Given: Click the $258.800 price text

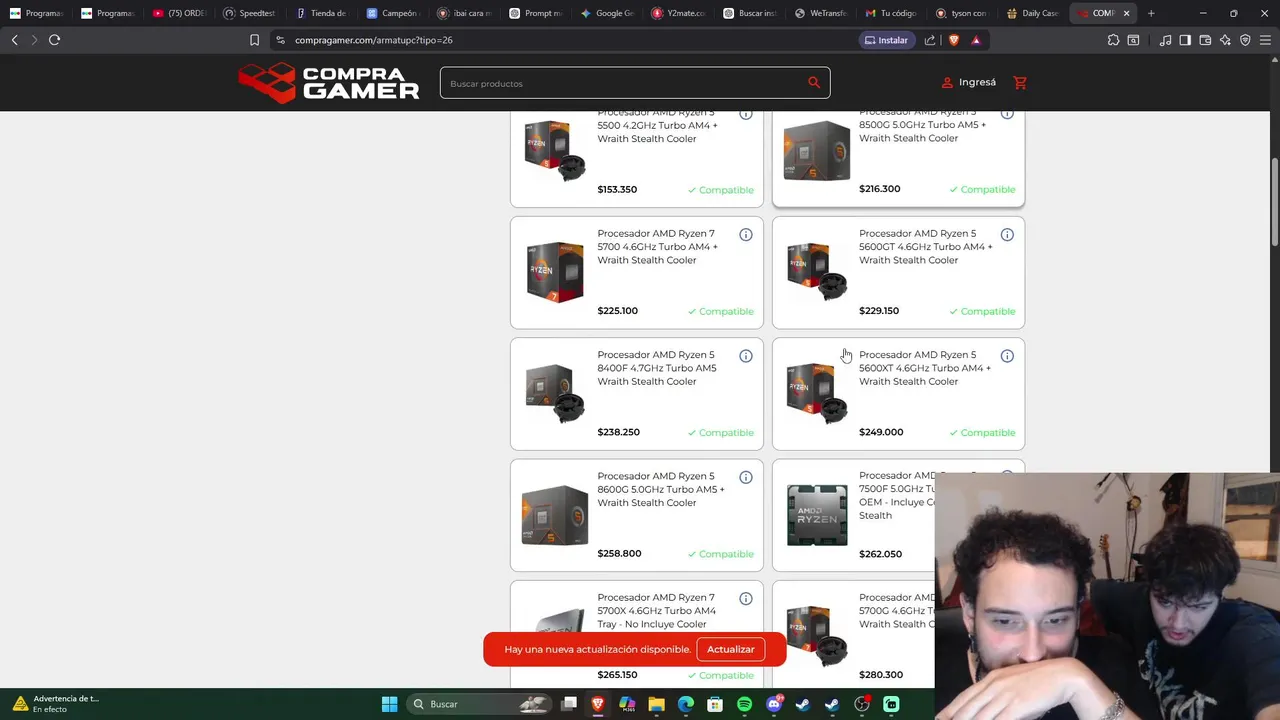Looking at the screenshot, I should pos(619,553).
